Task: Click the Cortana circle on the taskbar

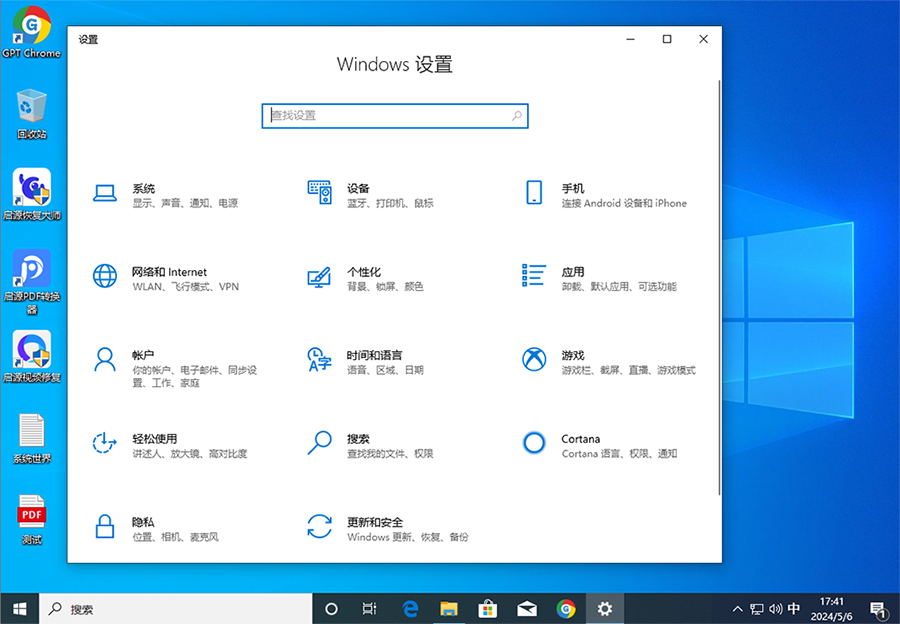Action: 331,609
